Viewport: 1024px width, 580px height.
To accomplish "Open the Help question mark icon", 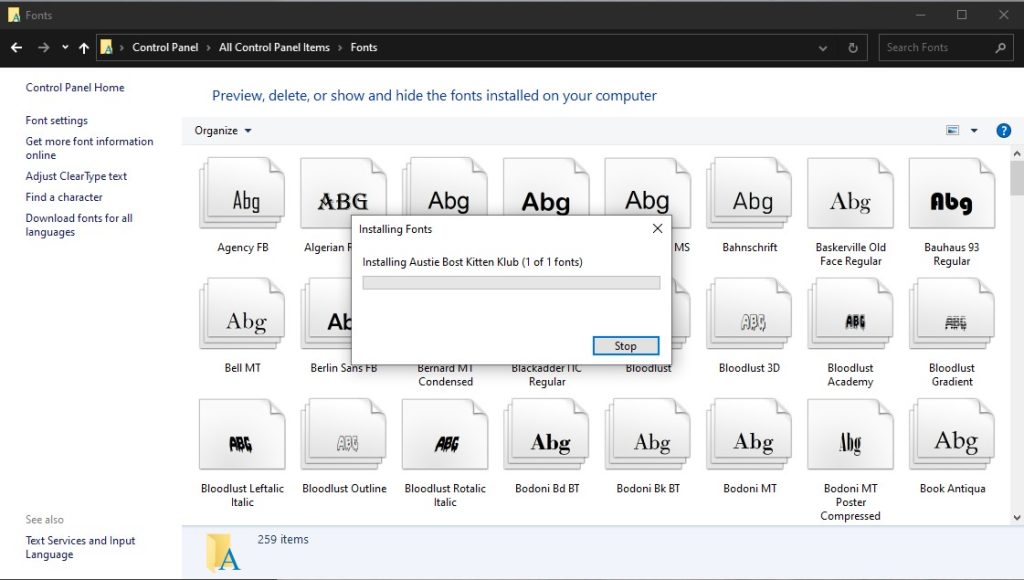I will (x=1003, y=130).
